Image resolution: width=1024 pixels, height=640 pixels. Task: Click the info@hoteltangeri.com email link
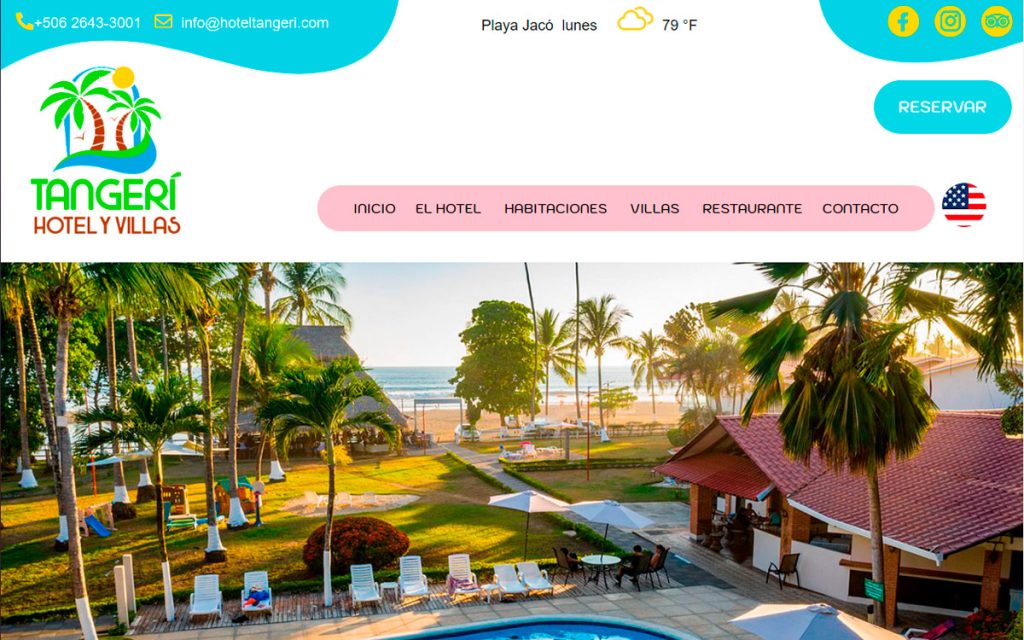click(255, 23)
